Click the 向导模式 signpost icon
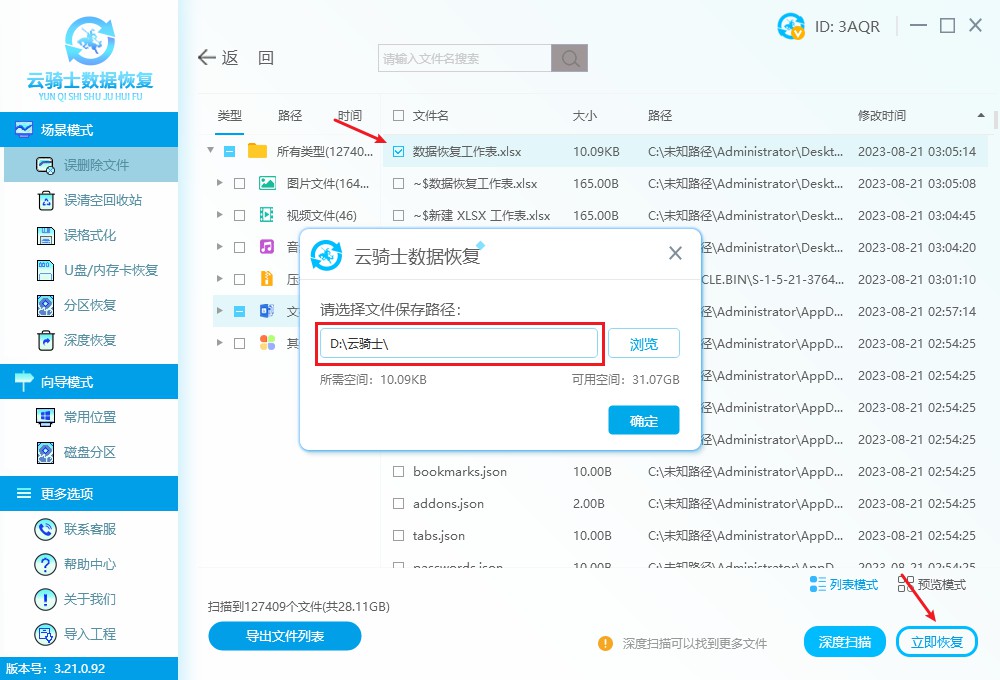The width and height of the screenshot is (1000, 680). click(x=24, y=381)
